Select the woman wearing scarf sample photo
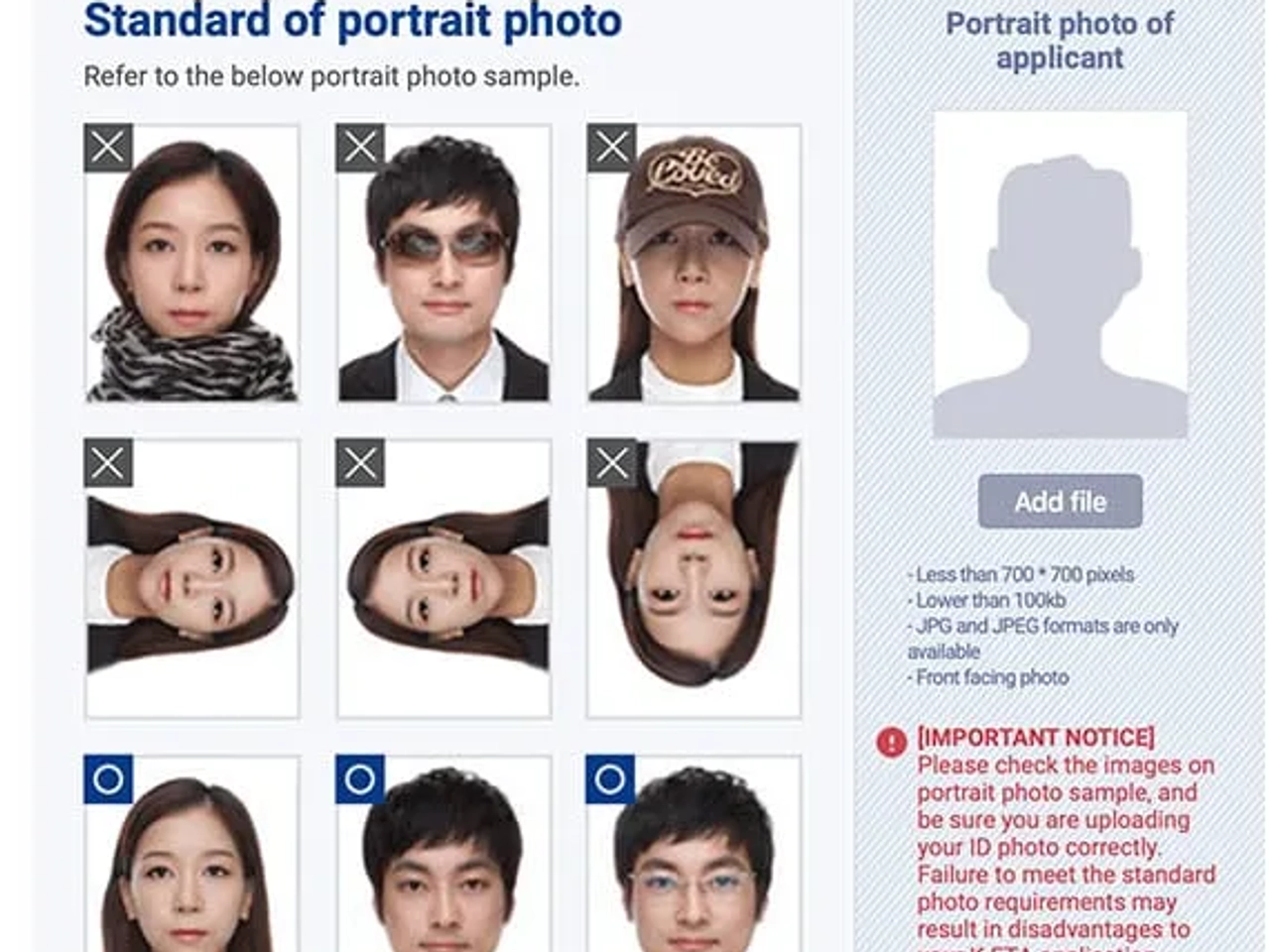The height and width of the screenshot is (952, 1269). (191, 263)
